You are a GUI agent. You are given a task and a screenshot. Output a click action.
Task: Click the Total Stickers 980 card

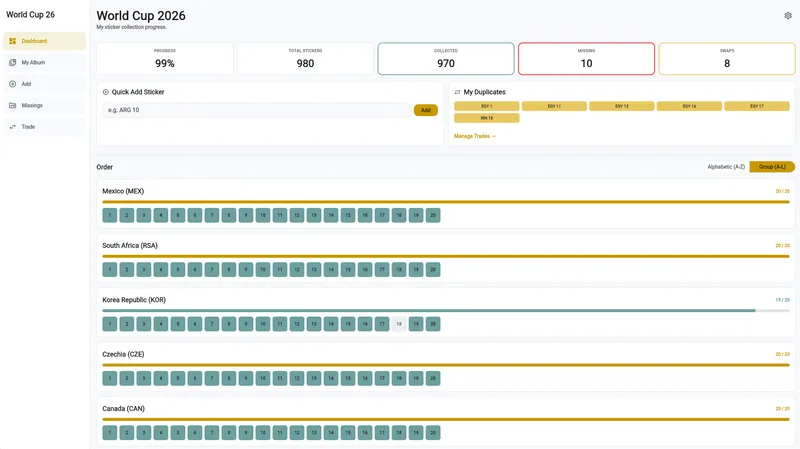[x=305, y=59]
